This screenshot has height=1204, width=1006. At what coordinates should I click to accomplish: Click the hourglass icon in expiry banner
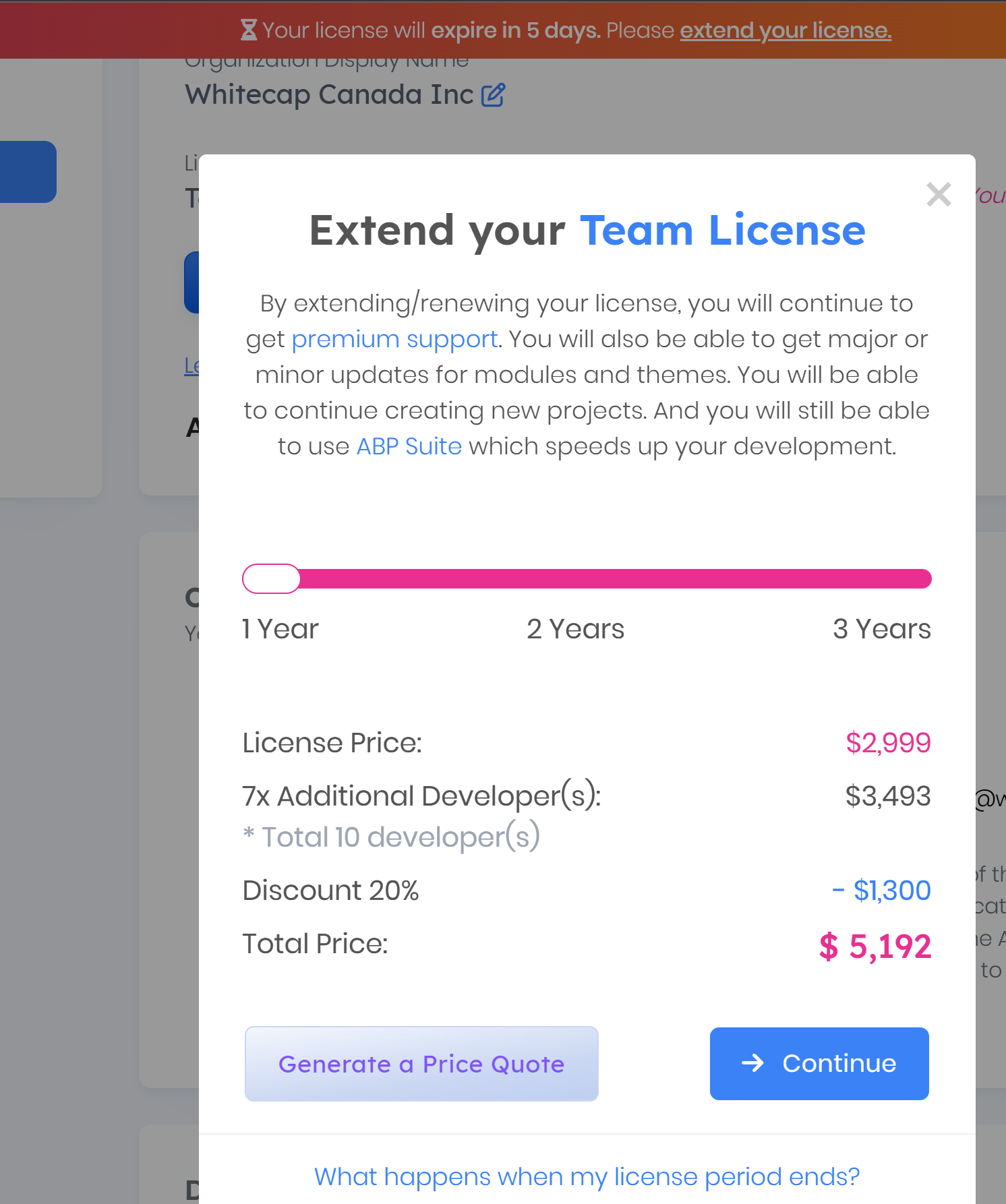click(x=249, y=30)
